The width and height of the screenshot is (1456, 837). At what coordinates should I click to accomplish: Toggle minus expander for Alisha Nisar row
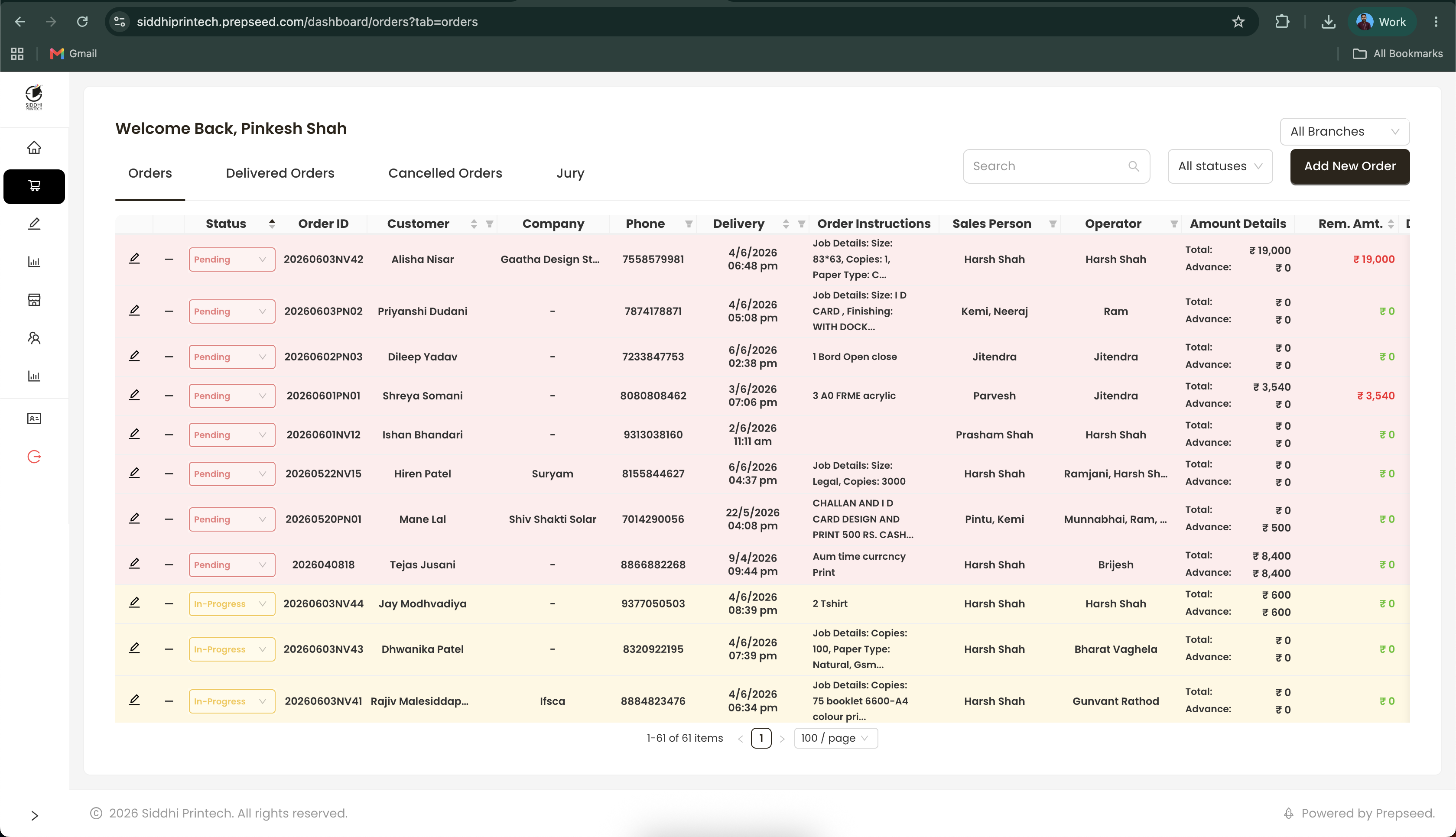click(x=169, y=259)
